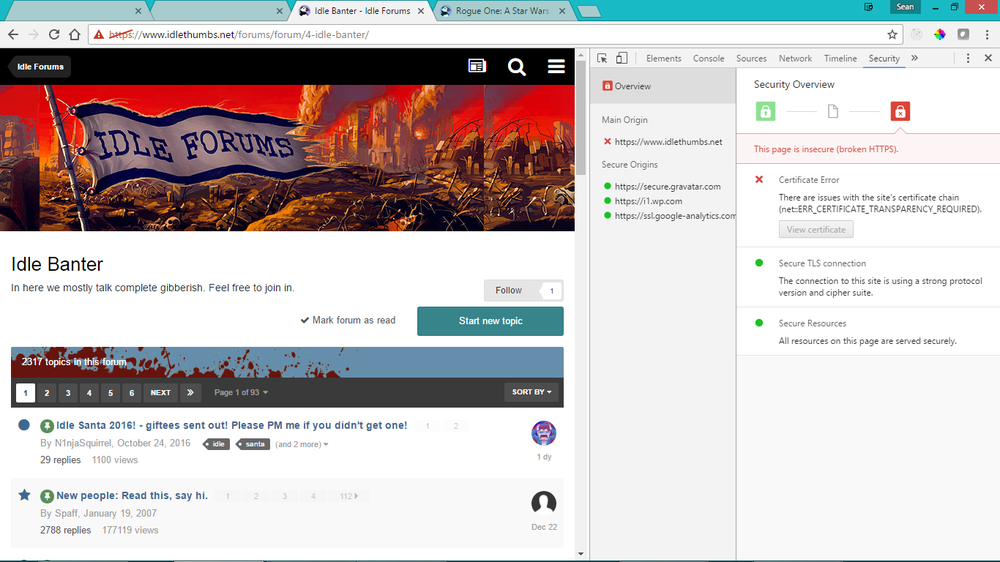Open N1njaSquirrel's last poster avatar

coord(543,433)
